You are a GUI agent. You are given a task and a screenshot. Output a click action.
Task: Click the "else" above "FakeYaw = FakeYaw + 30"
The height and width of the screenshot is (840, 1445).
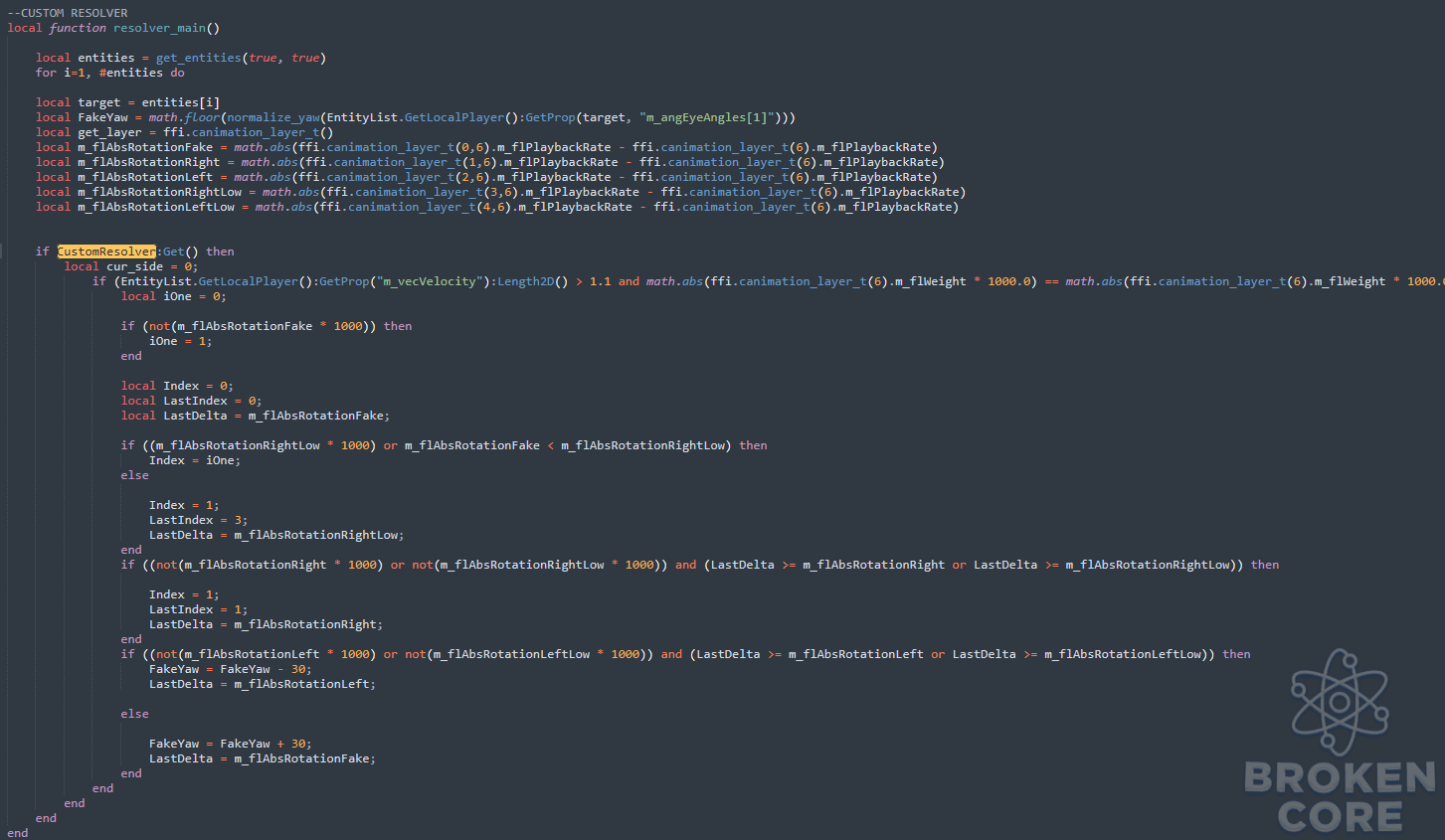[135, 714]
